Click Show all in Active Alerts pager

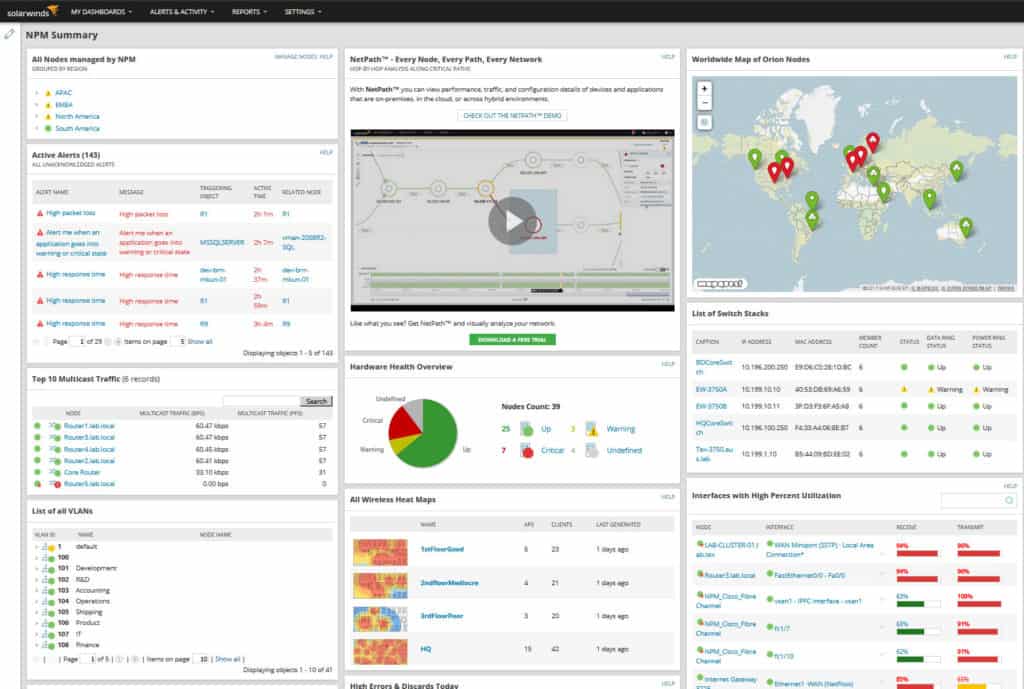[x=200, y=342]
